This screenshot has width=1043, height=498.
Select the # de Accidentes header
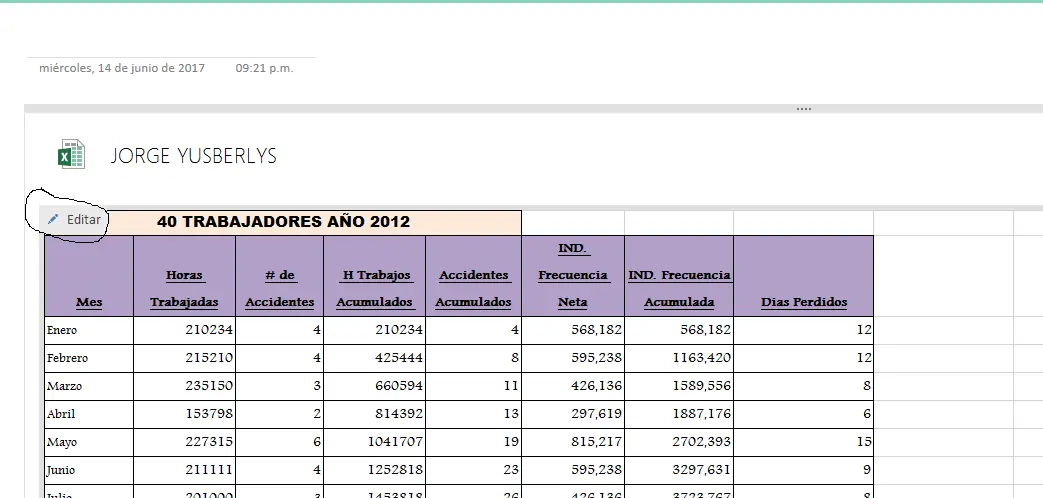279,276
